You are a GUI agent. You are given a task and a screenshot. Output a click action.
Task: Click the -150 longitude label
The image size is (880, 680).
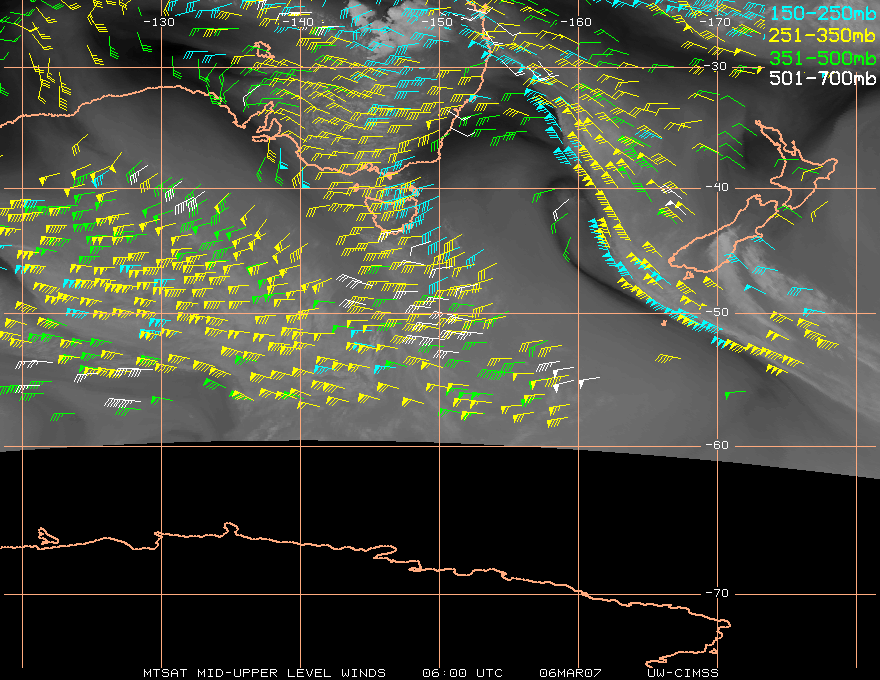pos(437,22)
